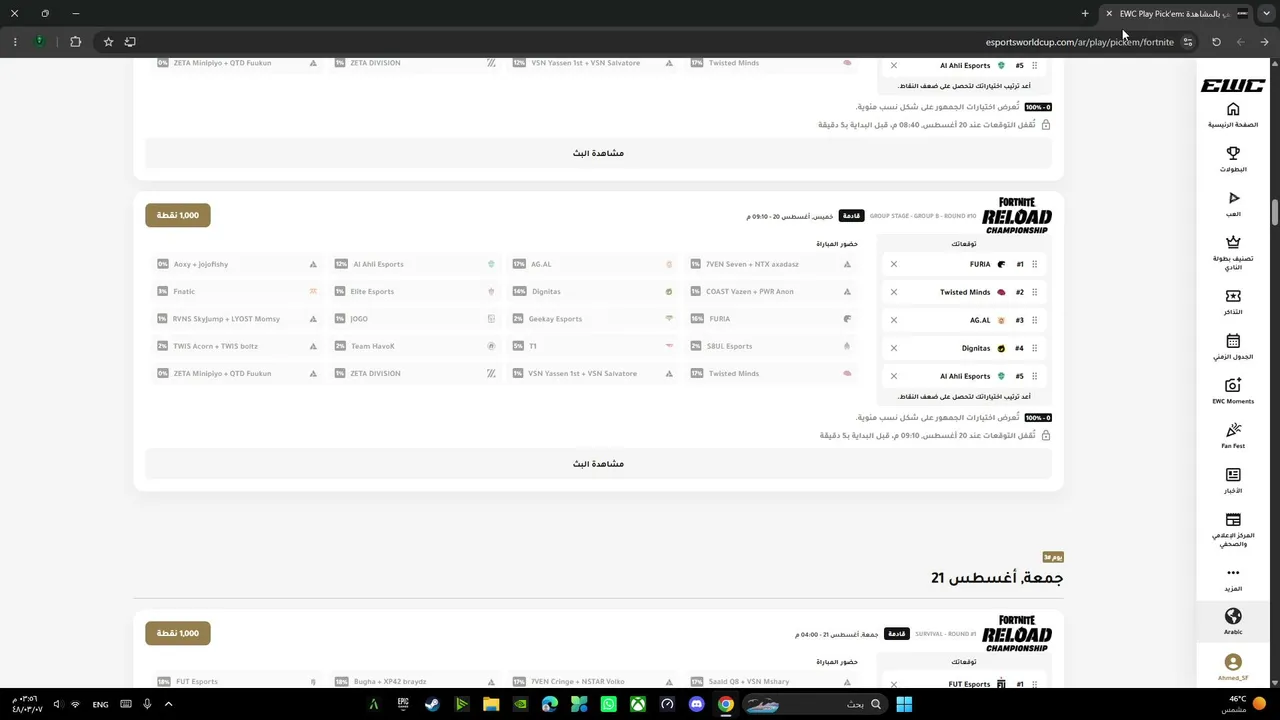Select team 7VEN Seven + NTX axadasz
Screen dimensions: 1280x720
tap(771, 264)
